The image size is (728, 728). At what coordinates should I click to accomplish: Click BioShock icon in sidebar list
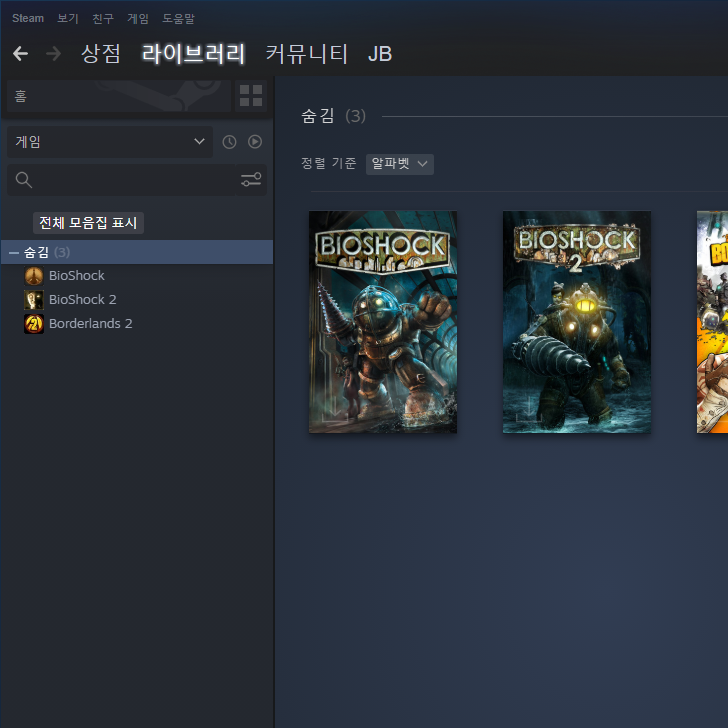tap(34, 276)
